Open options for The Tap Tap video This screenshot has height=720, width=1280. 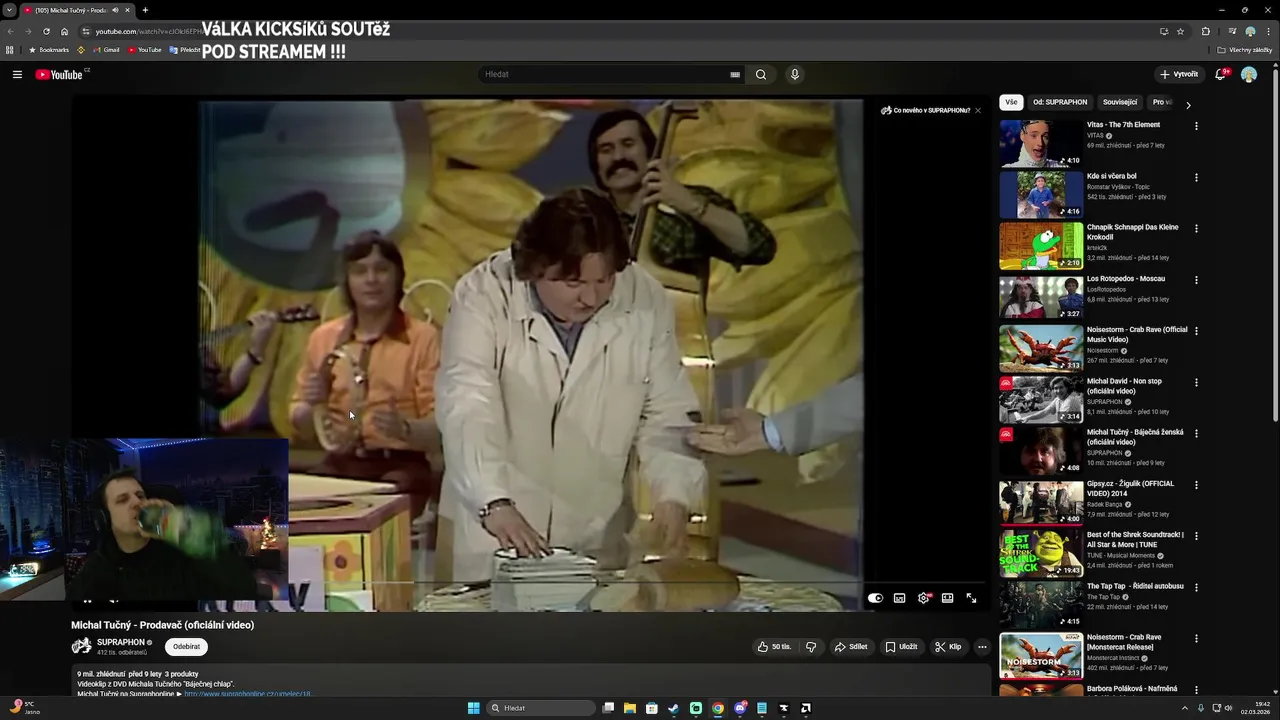pos(1196,587)
